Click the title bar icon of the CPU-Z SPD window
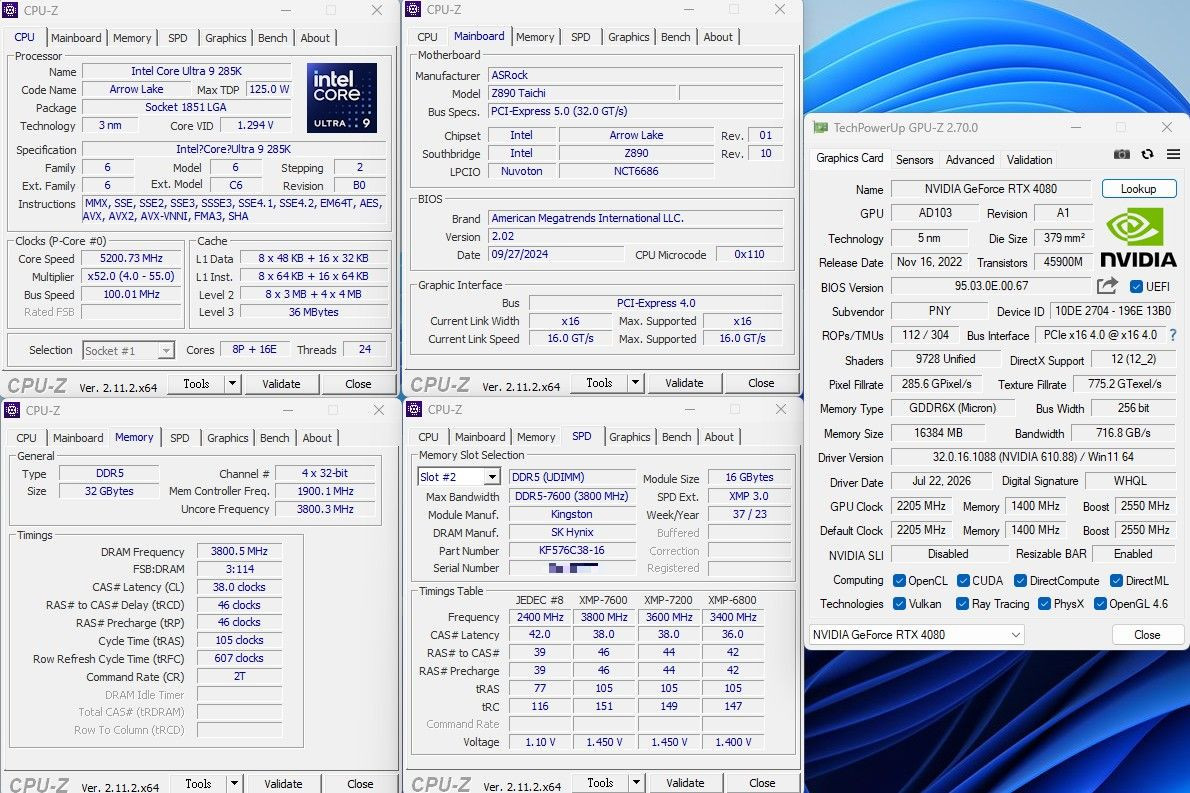This screenshot has height=793, width=1190. [x=414, y=409]
